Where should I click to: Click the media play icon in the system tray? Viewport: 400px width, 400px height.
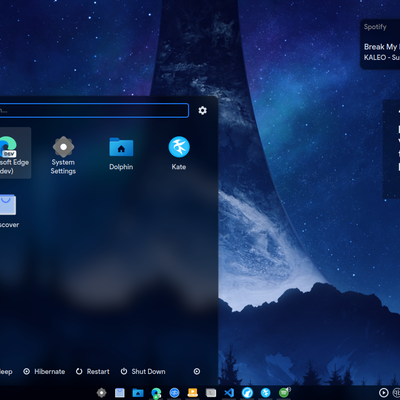384,393
